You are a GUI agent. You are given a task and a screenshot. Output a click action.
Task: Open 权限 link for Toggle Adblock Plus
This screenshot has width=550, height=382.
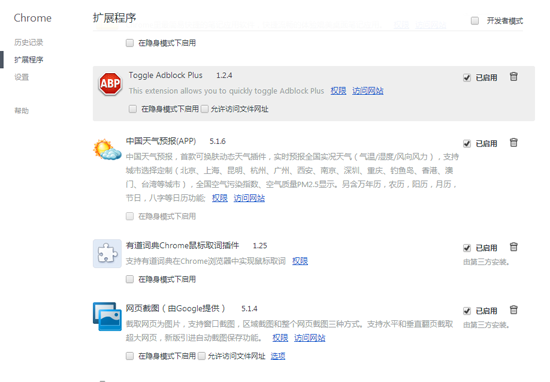click(338, 91)
